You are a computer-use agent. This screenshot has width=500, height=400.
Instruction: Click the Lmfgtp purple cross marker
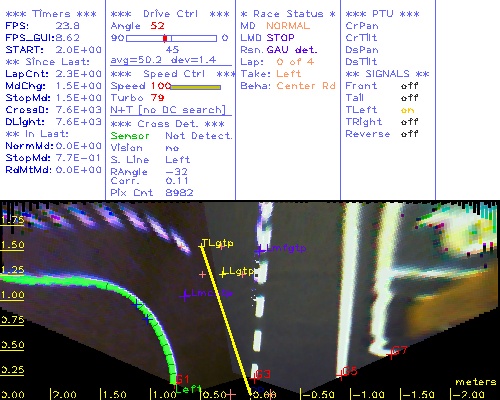tap(281, 249)
